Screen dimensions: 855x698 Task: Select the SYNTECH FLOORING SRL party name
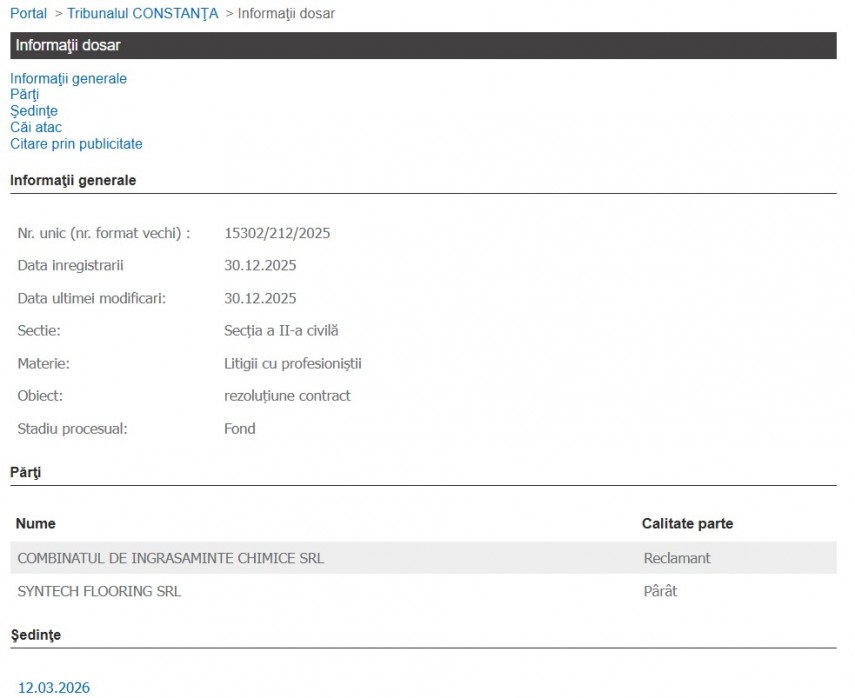(99, 591)
